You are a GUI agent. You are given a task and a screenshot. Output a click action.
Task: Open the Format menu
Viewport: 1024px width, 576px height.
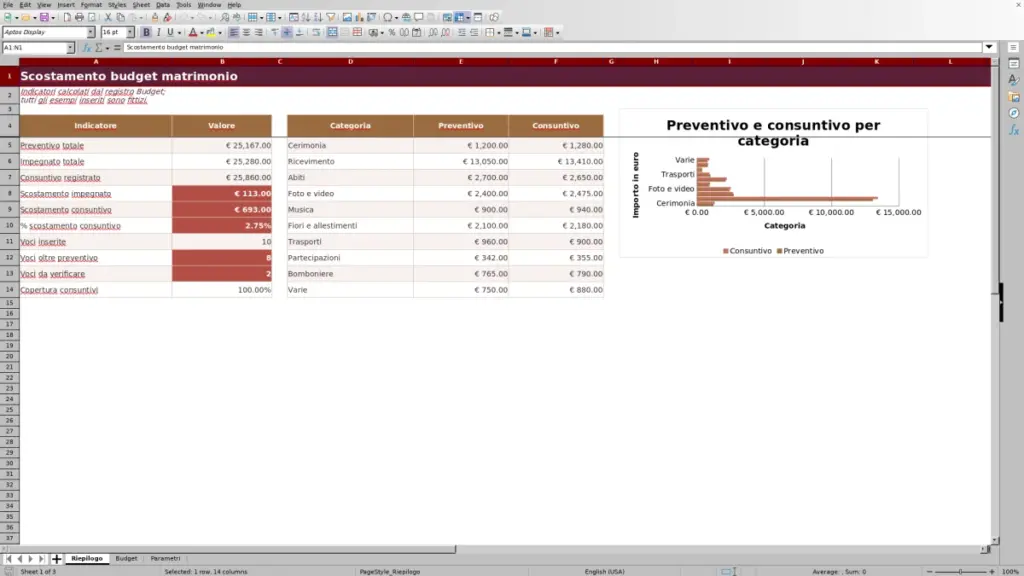(x=91, y=5)
